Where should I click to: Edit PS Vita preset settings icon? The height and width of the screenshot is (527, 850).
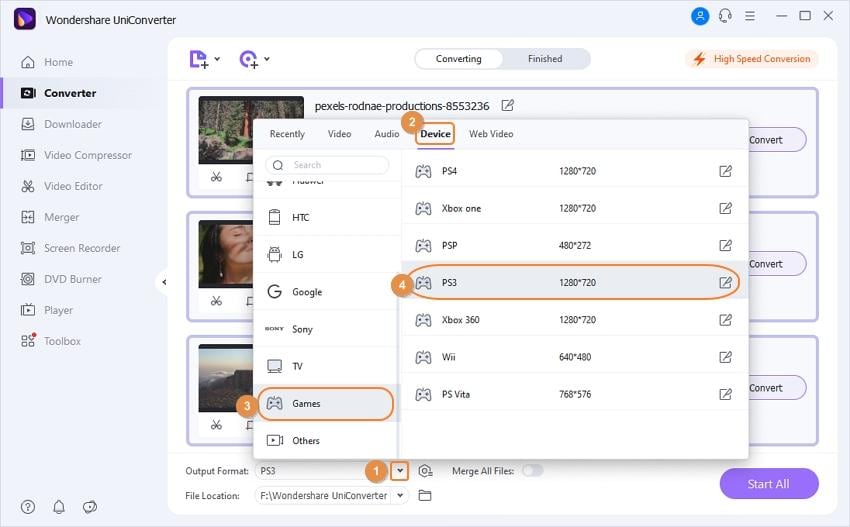click(x=725, y=394)
